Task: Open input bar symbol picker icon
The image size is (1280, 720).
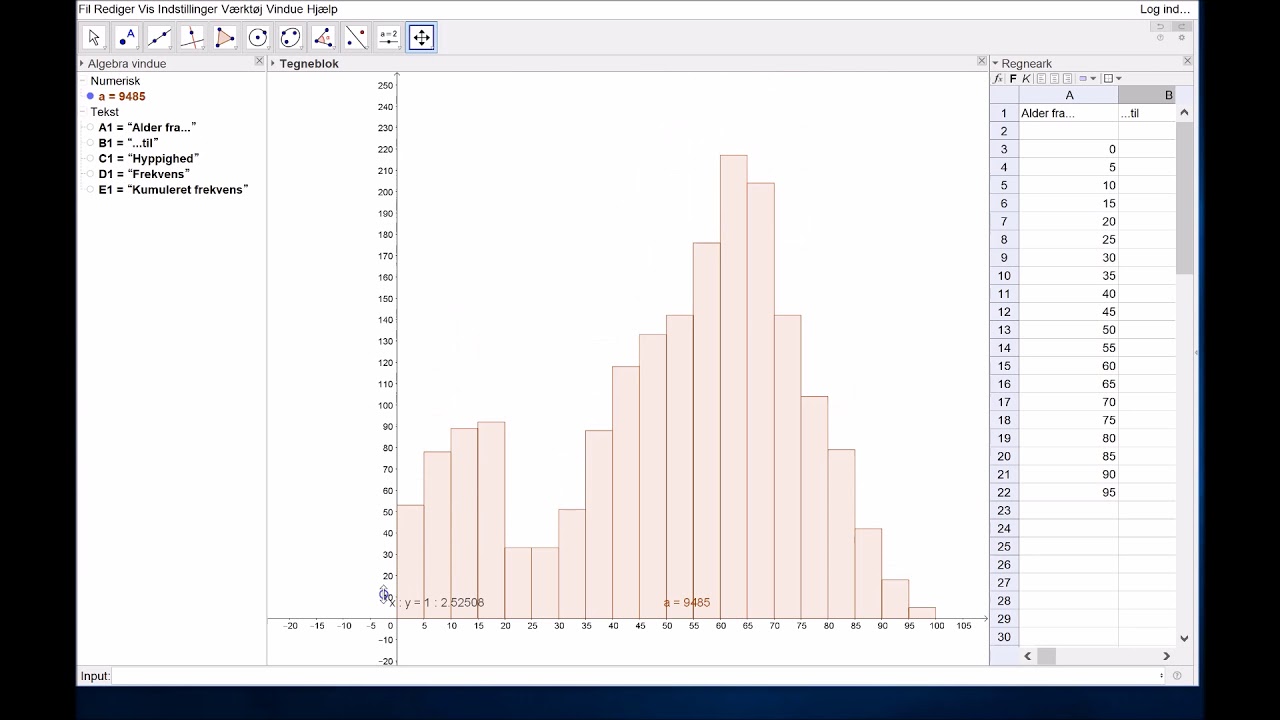Action: (1161, 675)
